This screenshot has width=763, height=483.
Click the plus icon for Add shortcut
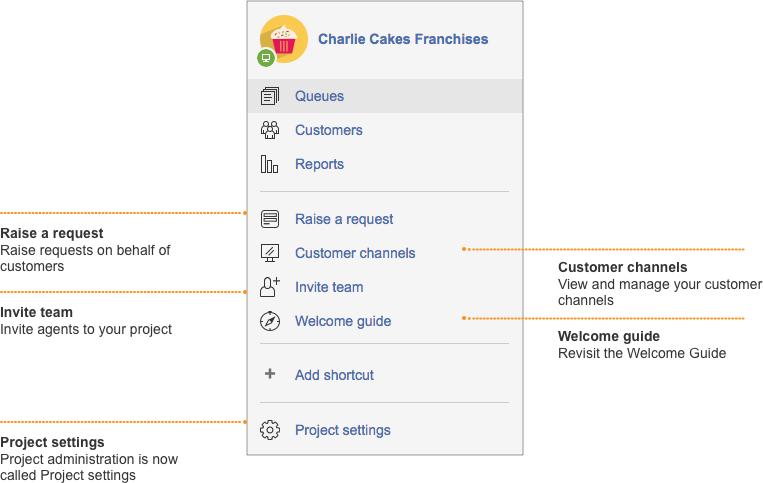pos(269,375)
